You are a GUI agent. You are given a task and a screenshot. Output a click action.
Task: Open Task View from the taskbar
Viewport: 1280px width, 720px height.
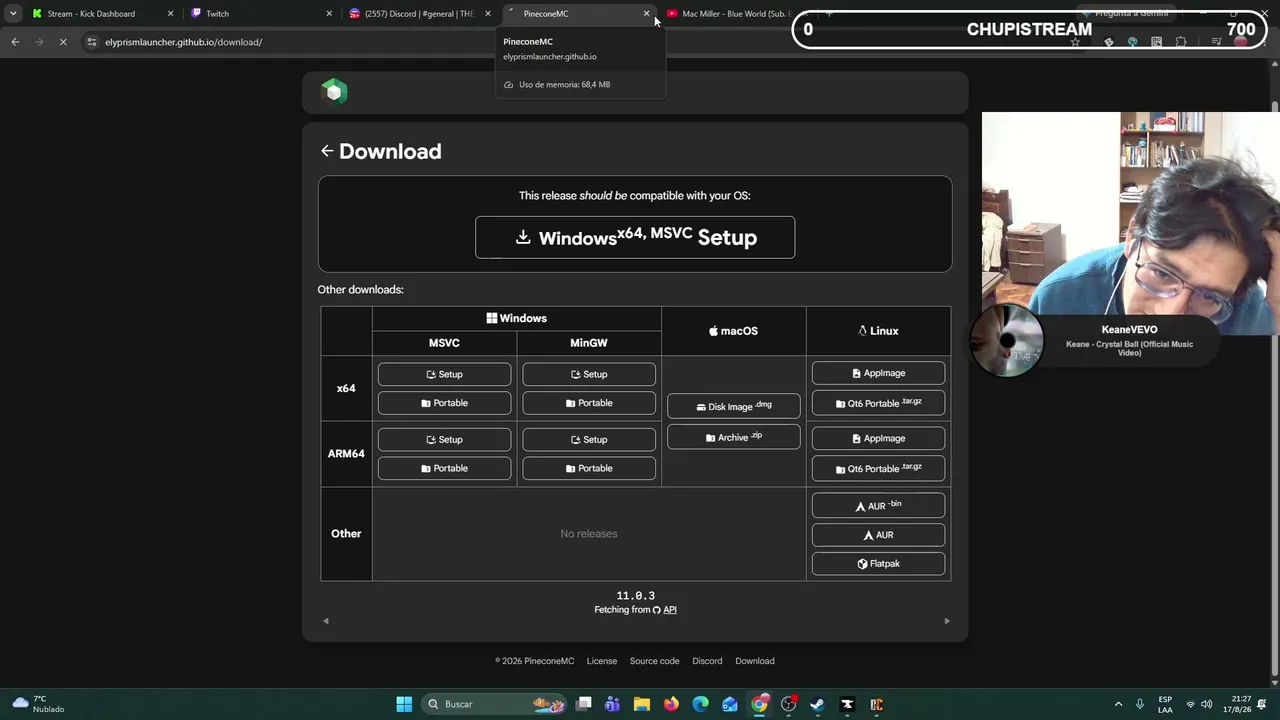point(584,704)
